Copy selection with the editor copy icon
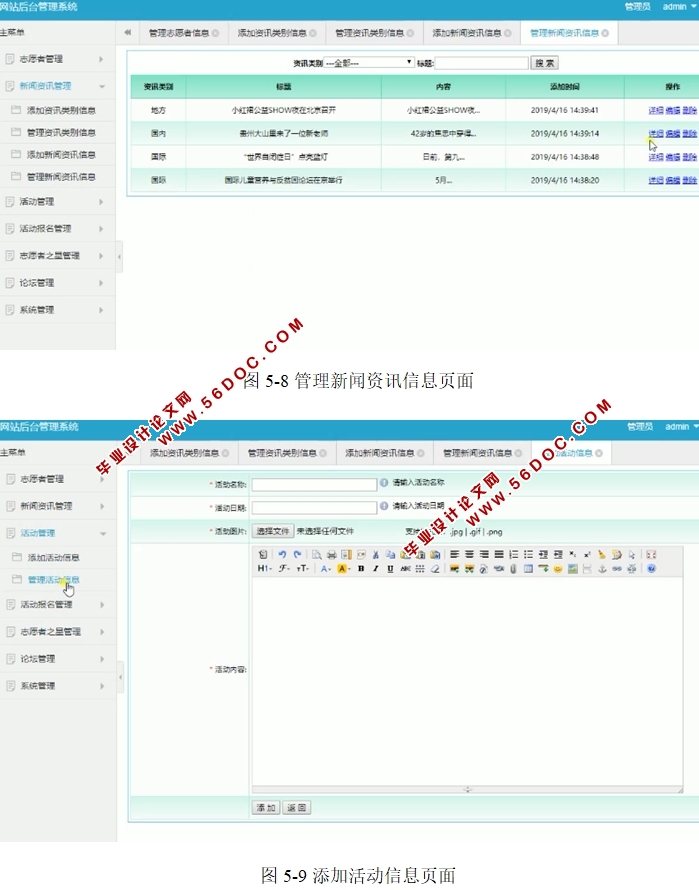Screen dimensions: 699x890 pos(390,555)
